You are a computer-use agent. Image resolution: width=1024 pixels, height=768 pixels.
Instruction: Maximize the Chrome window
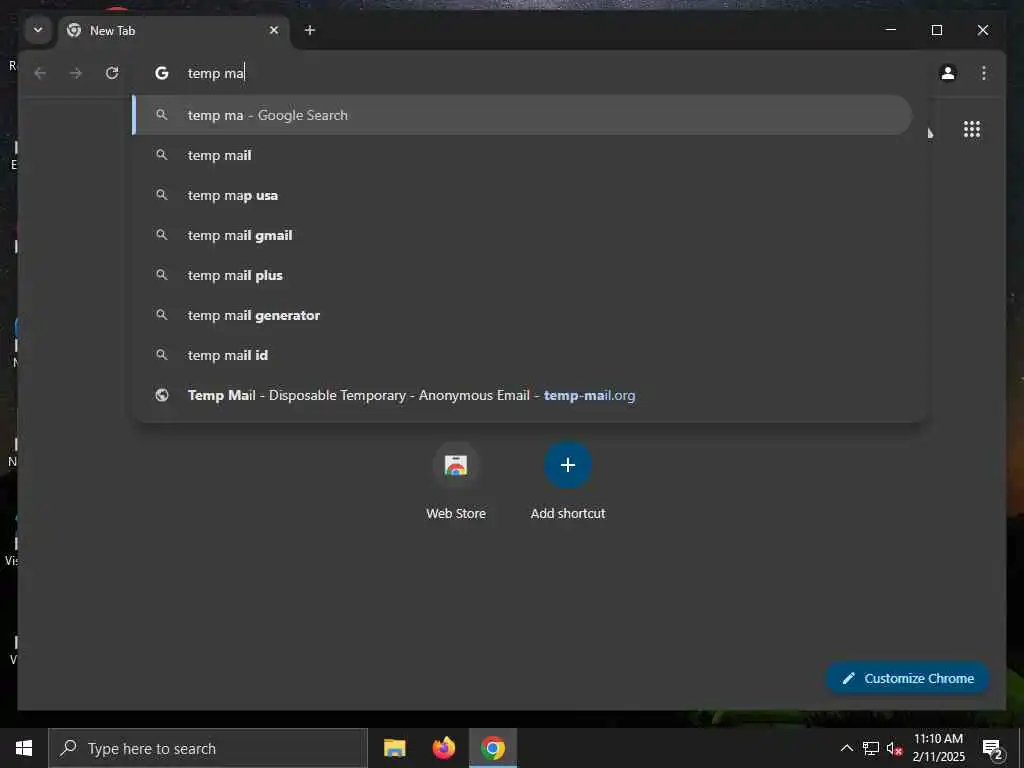tap(936, 30)
